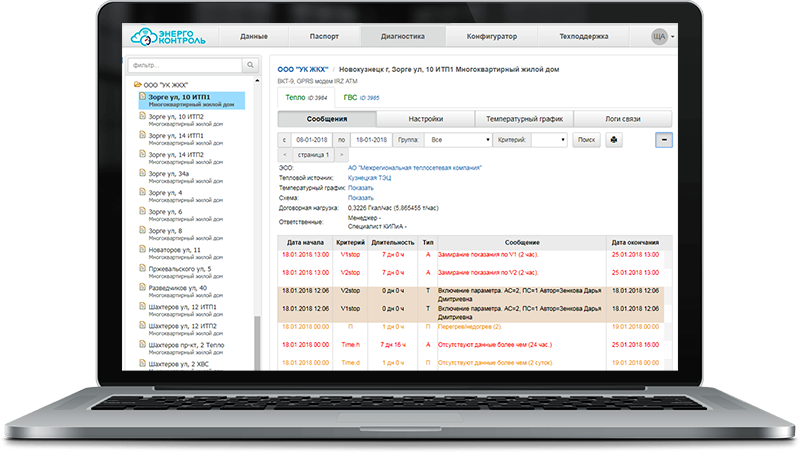Image resolution: width=800 pixels, height=454 pixels.
Task: Click the страница 1 page indicator
Action: tap(313, 155)
